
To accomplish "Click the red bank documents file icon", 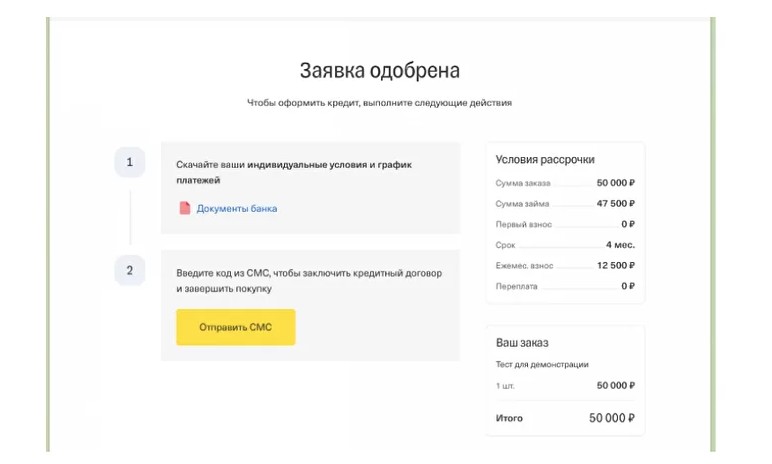I will click(x=185, y=208).
